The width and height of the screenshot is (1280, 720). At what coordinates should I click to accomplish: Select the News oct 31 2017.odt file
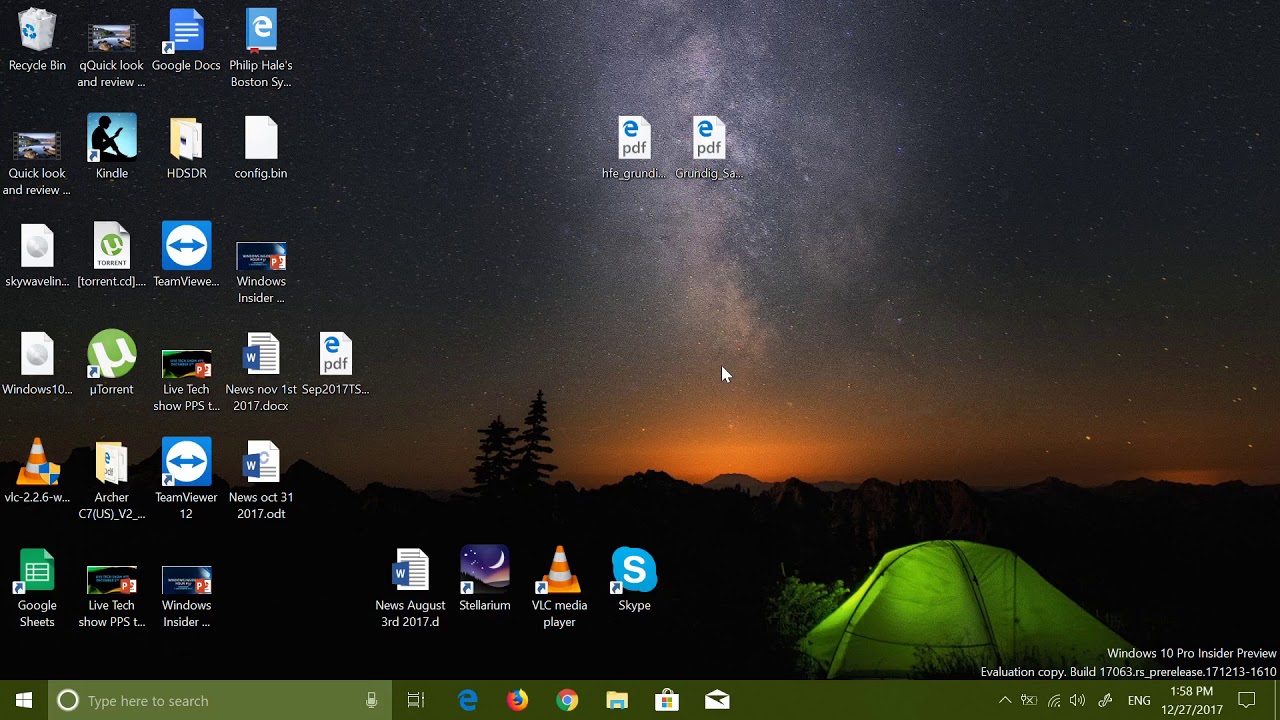pyautogui.click(x=261, y=479)
